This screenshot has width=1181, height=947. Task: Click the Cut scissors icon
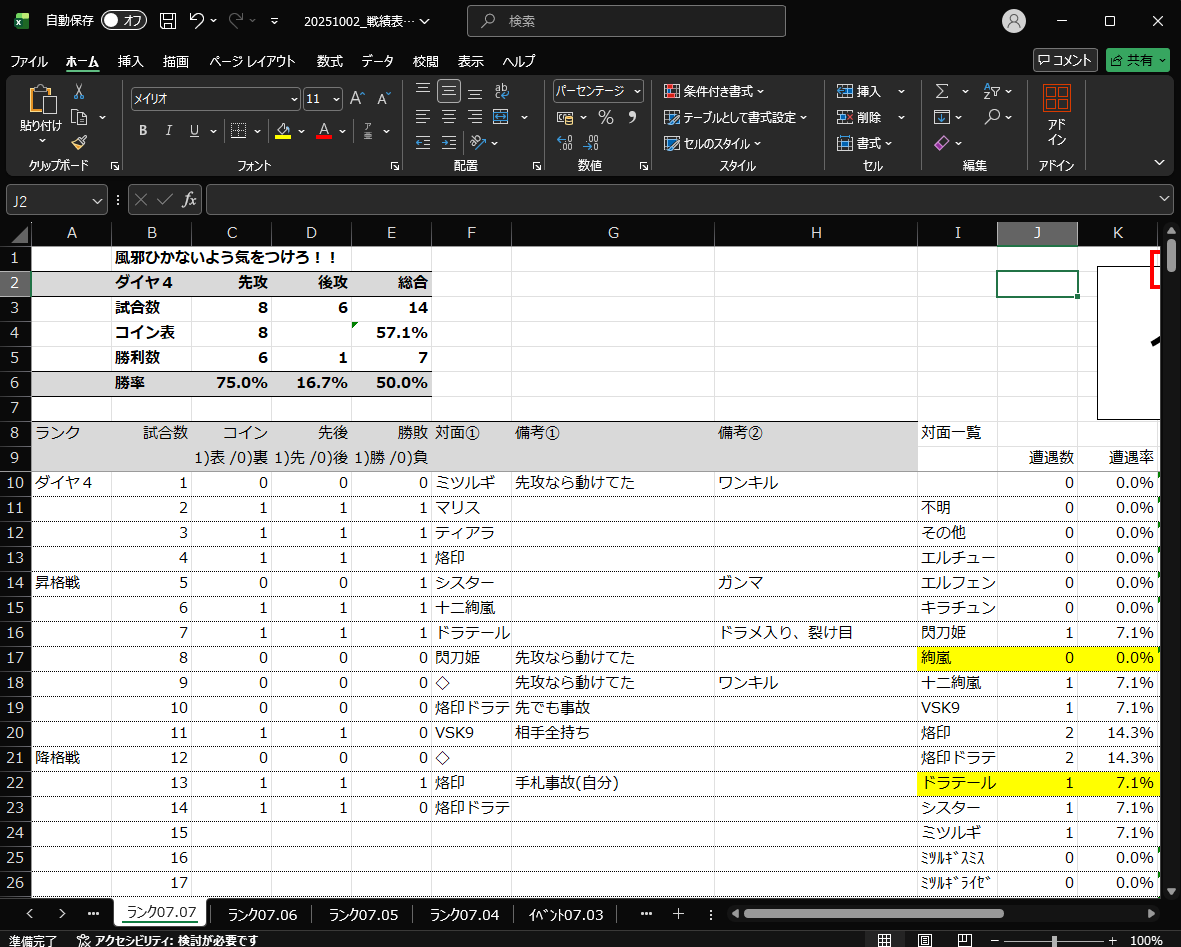[78, 92]
